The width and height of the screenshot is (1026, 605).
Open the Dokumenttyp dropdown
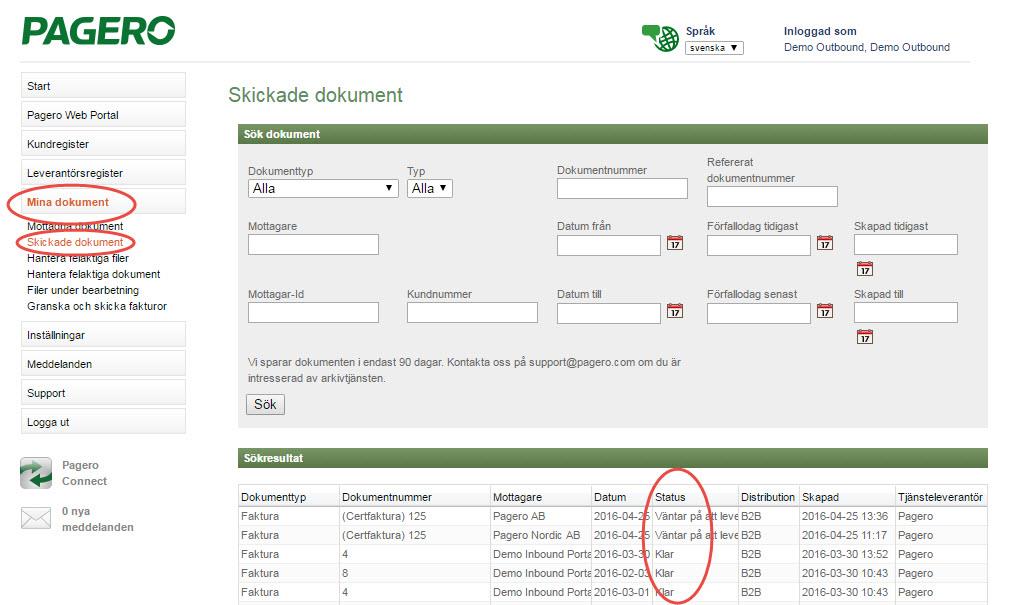(x=323, y=188)
